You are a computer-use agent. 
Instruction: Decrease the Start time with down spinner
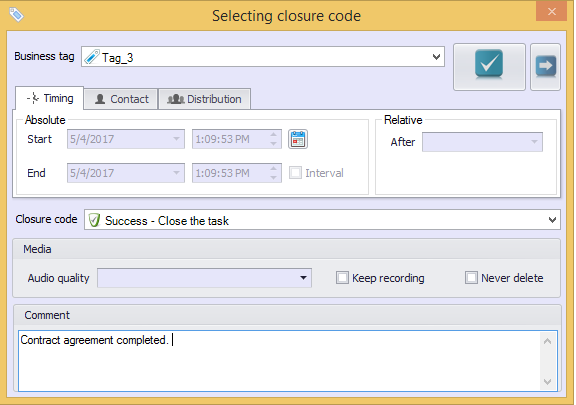[x=273, y=144]
